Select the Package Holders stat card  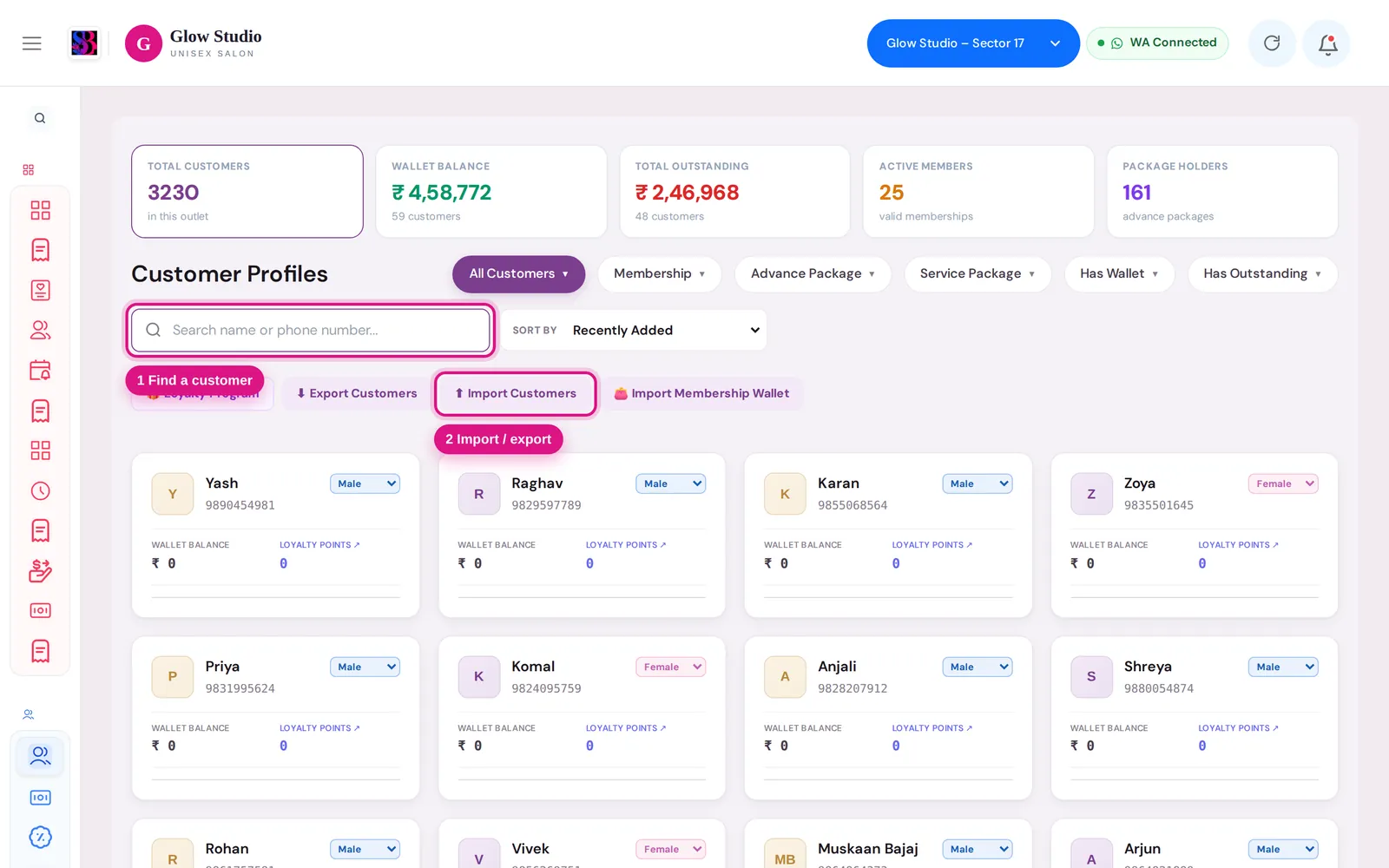coord(1222,191)
